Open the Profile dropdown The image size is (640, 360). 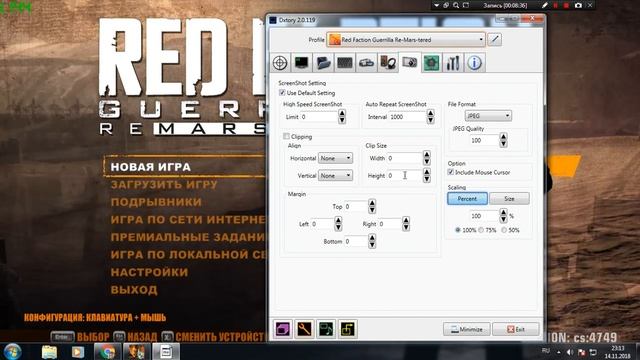point(406,40)
